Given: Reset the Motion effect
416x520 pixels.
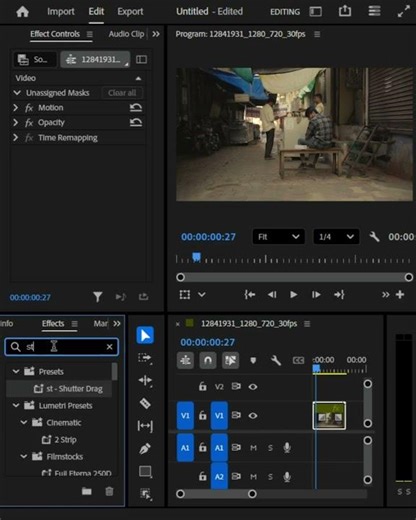Looking at the screenshot, I should coord(136,108).
